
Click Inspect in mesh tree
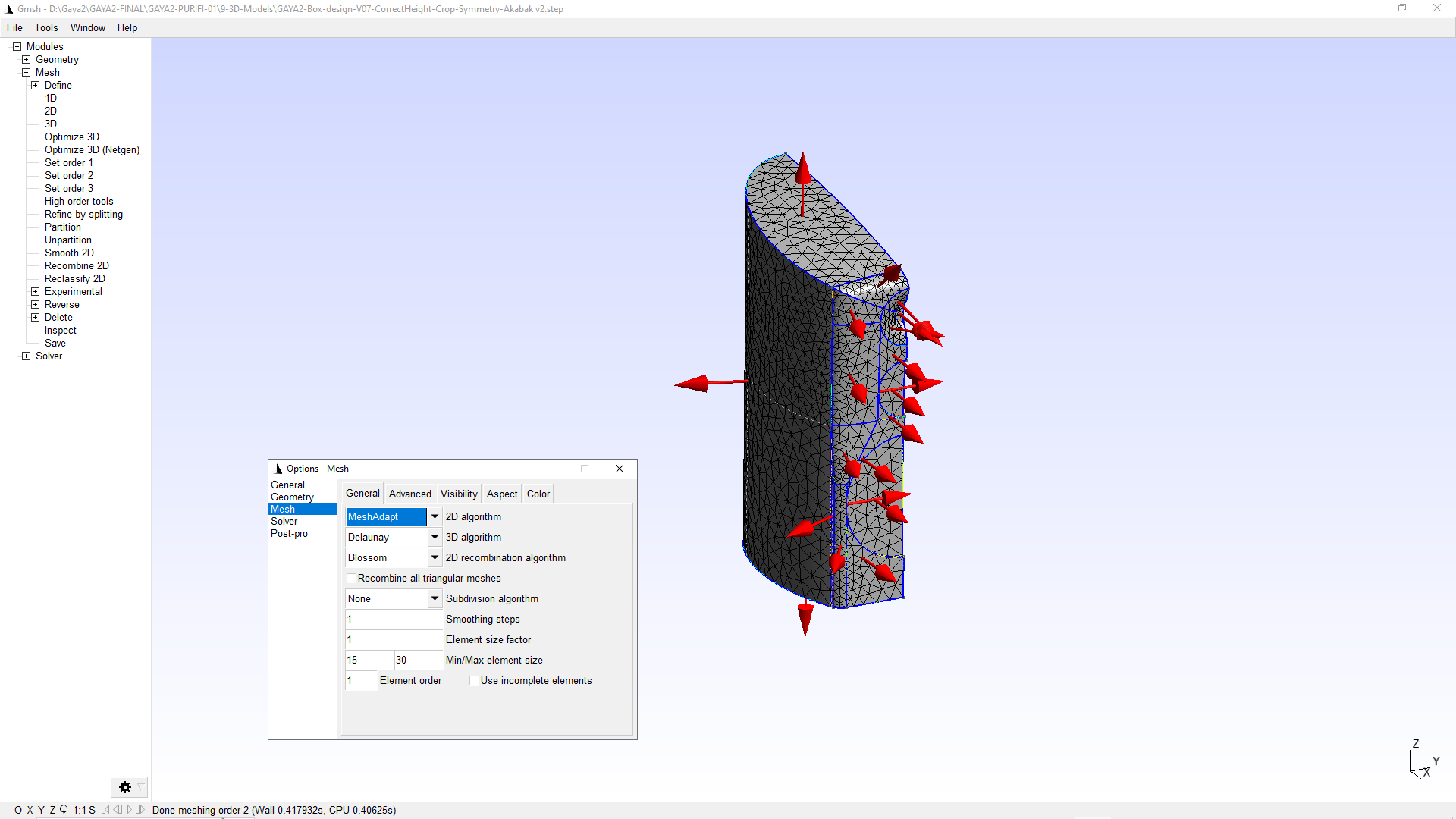click(61, 330)
